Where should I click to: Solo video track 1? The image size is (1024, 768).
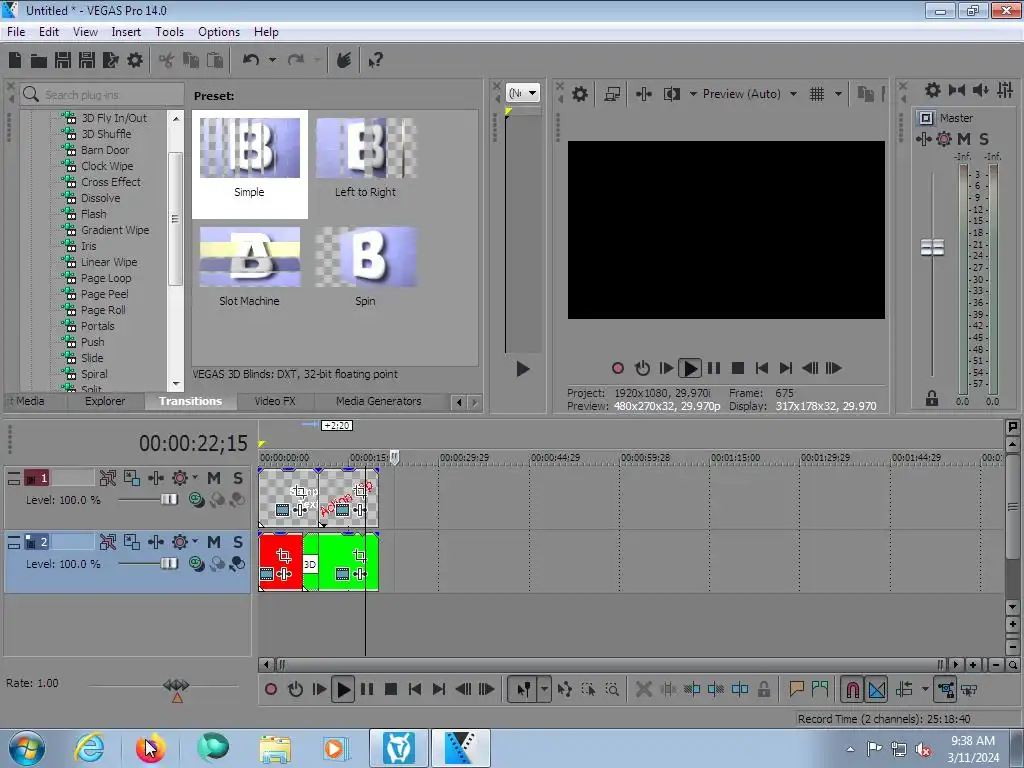238,478
